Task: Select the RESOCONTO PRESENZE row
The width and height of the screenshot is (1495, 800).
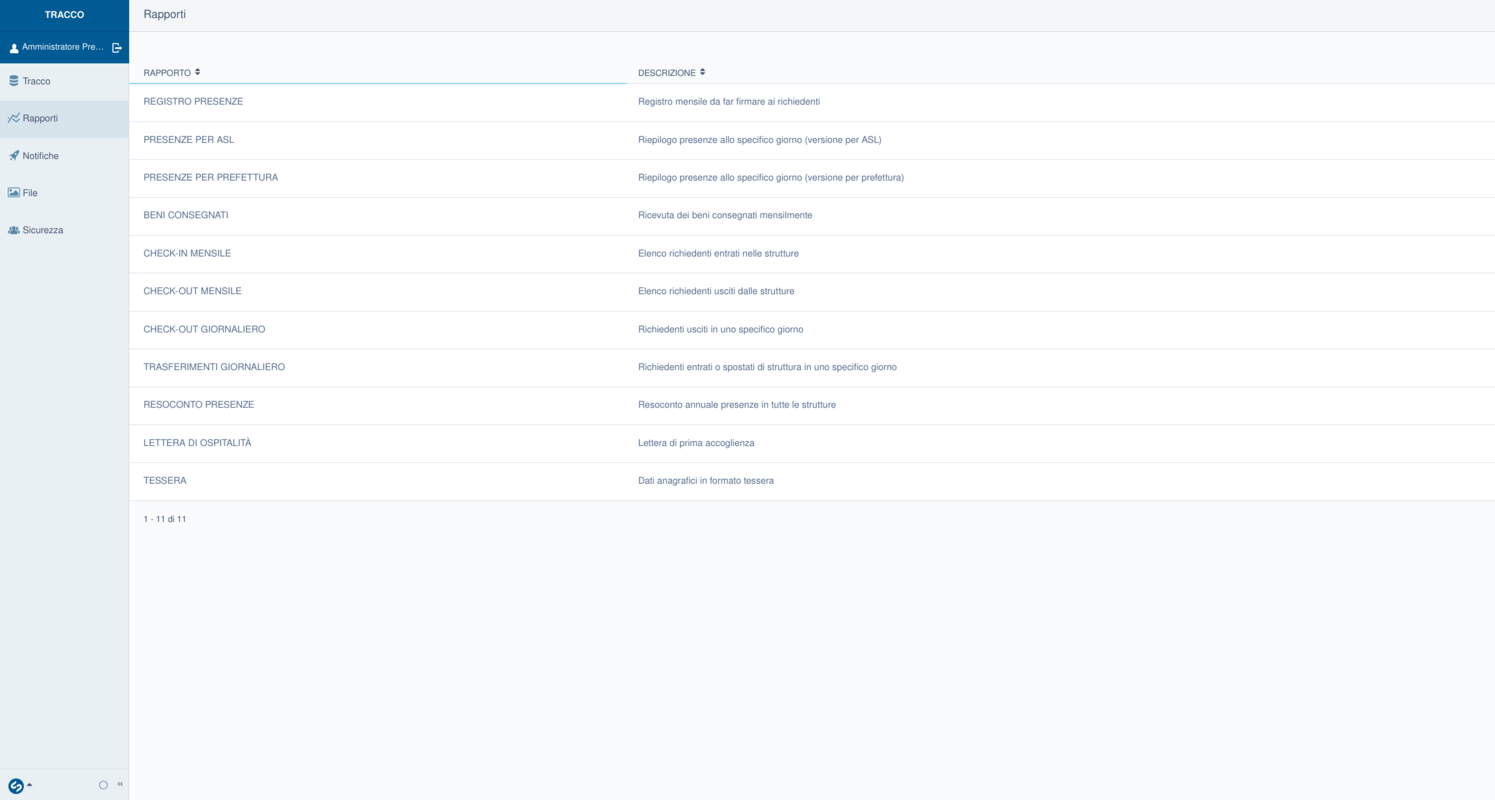Action: point(812,406)
